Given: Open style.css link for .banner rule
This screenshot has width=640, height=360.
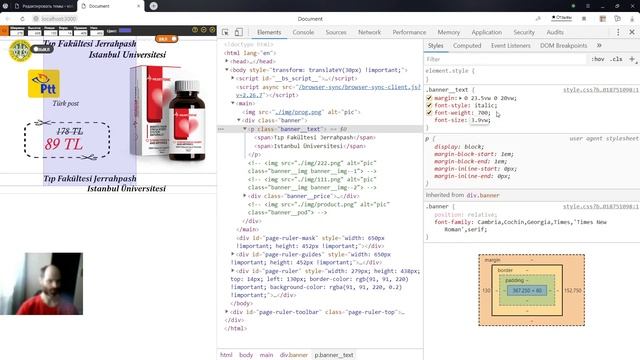Looking at the screenshot, I should (601, 207).
